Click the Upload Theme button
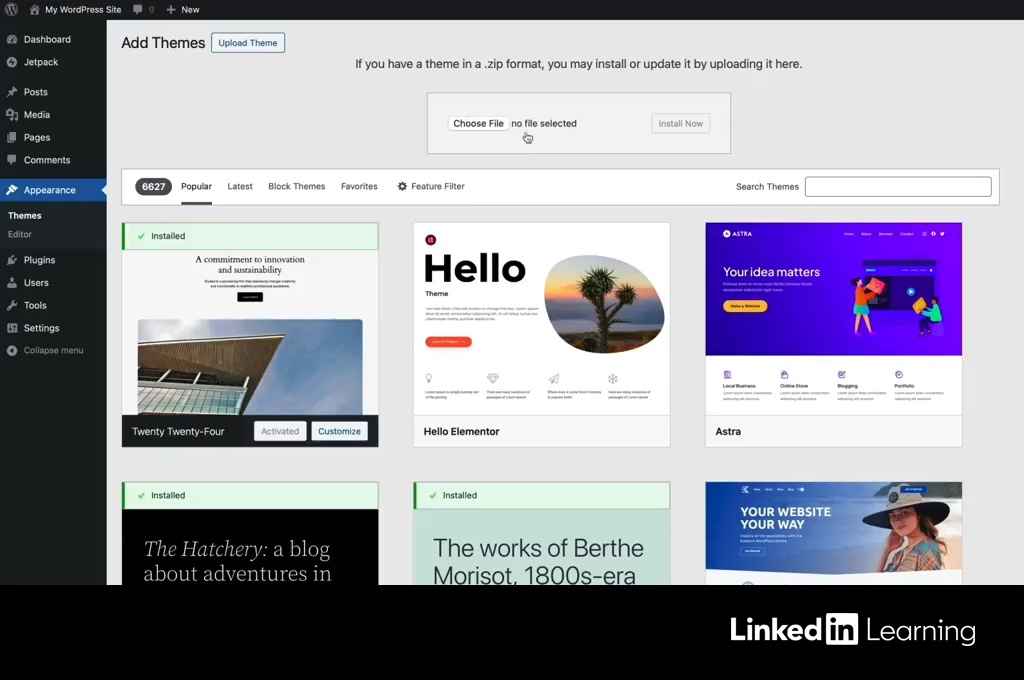 (x=248, y=43)
